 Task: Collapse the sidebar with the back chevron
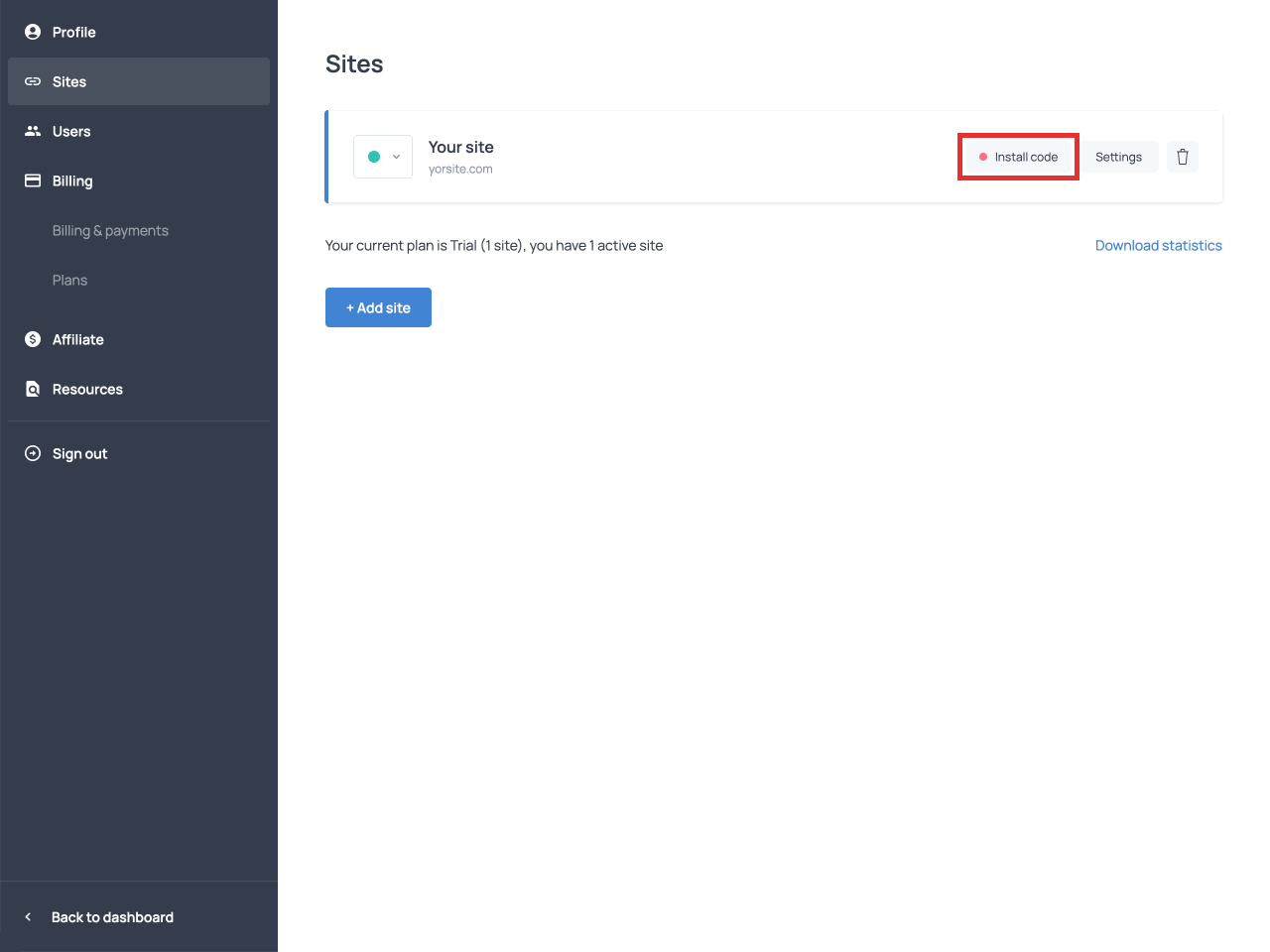(x=27, y=917)
